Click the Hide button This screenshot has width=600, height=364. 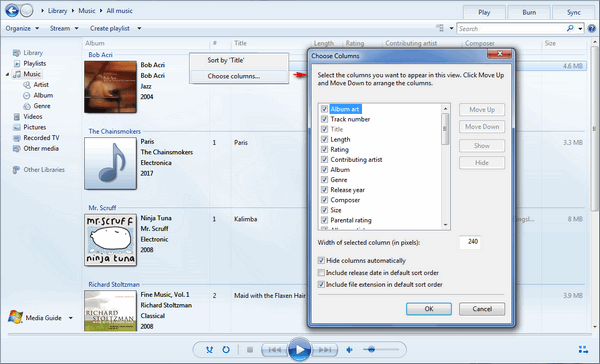point(482,163)
